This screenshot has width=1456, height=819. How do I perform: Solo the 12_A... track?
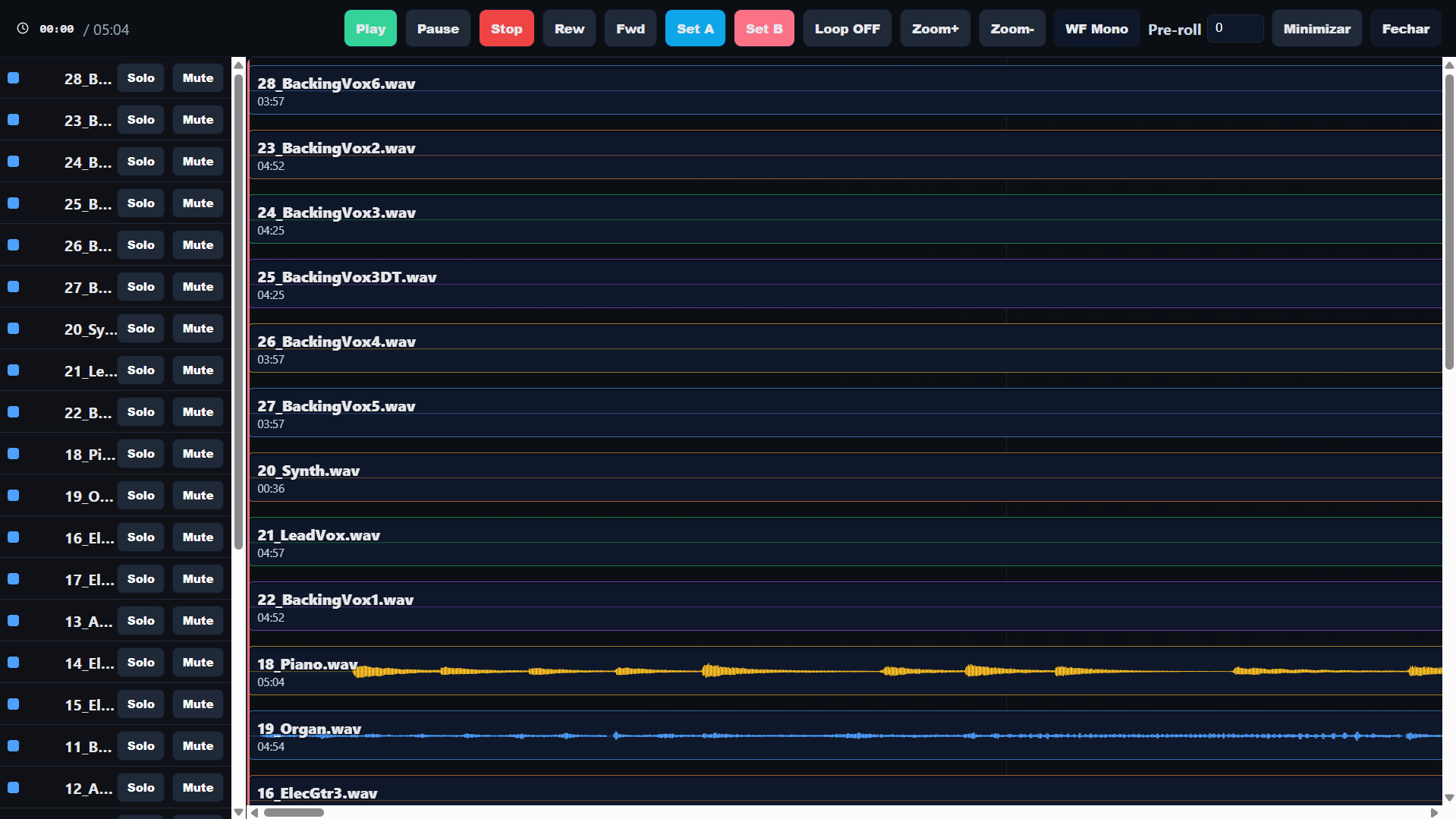coord(141,788)
